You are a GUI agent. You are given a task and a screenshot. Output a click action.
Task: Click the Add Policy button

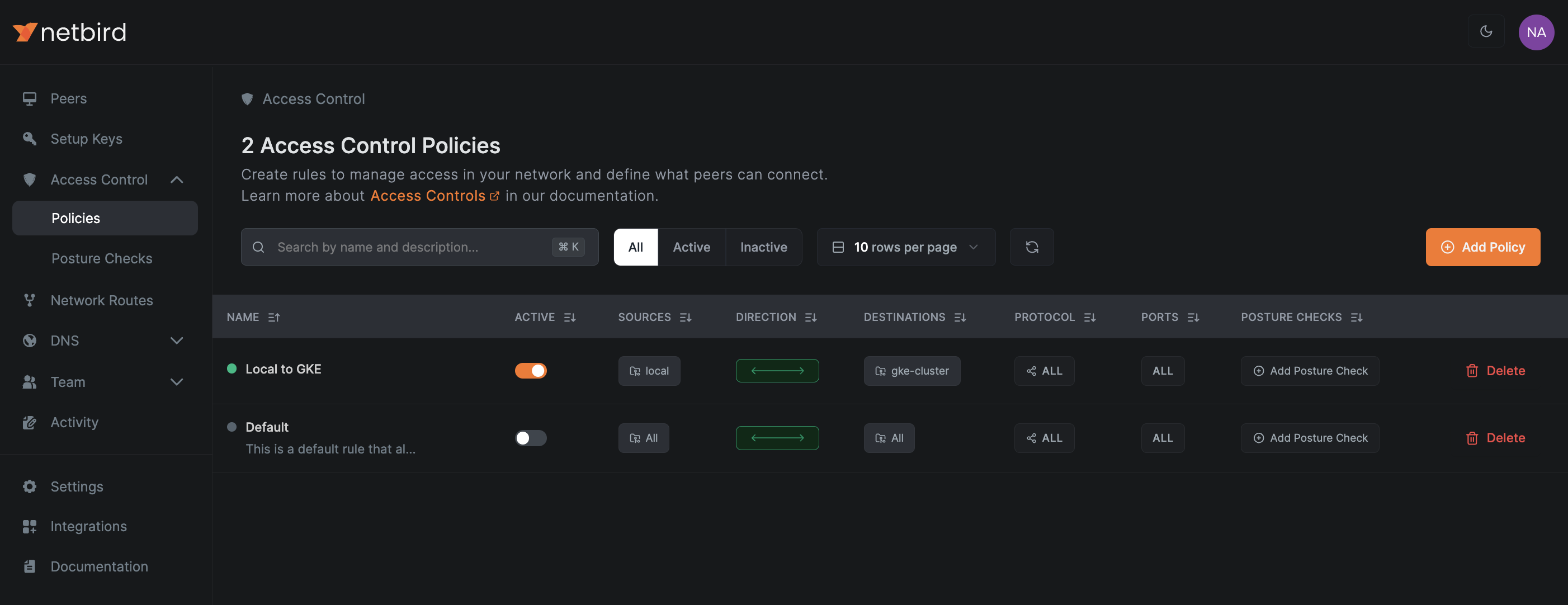(x=1482, y=247)
